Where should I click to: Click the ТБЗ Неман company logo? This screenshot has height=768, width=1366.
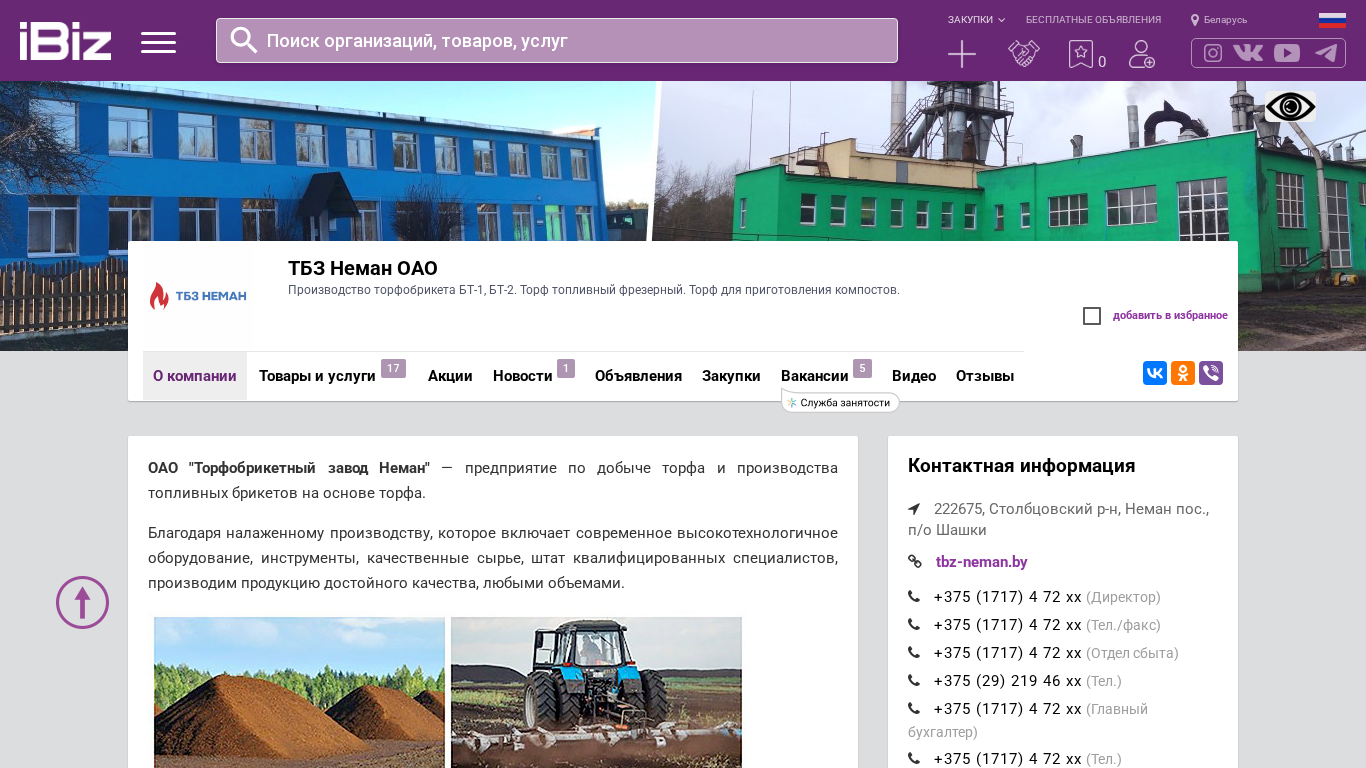click(x=198, y=296)
